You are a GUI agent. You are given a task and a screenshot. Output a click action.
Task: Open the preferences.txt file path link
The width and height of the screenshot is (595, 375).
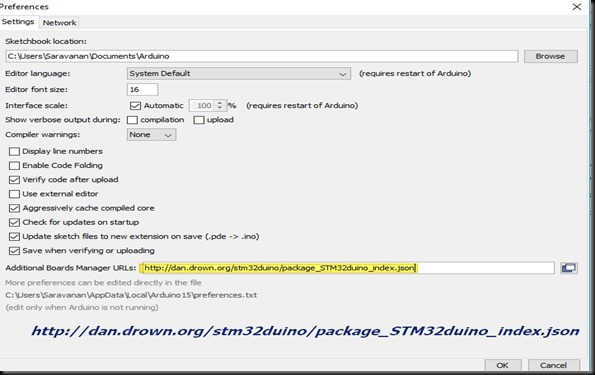click(x=131, y=295)
